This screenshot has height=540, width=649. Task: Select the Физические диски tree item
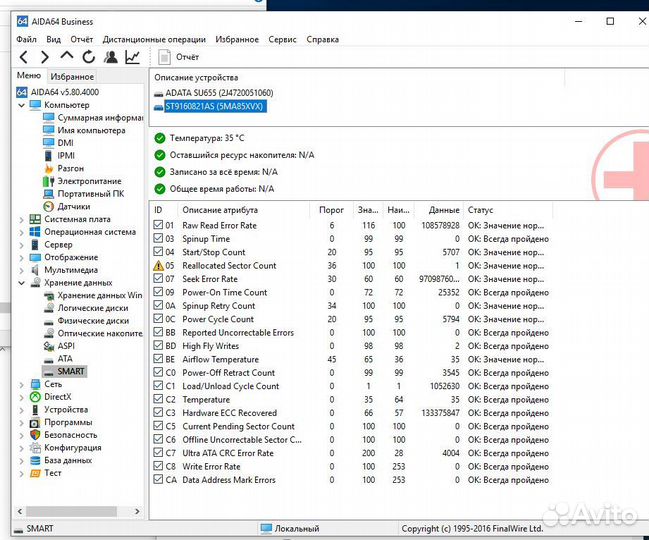[x=93, y=321]
